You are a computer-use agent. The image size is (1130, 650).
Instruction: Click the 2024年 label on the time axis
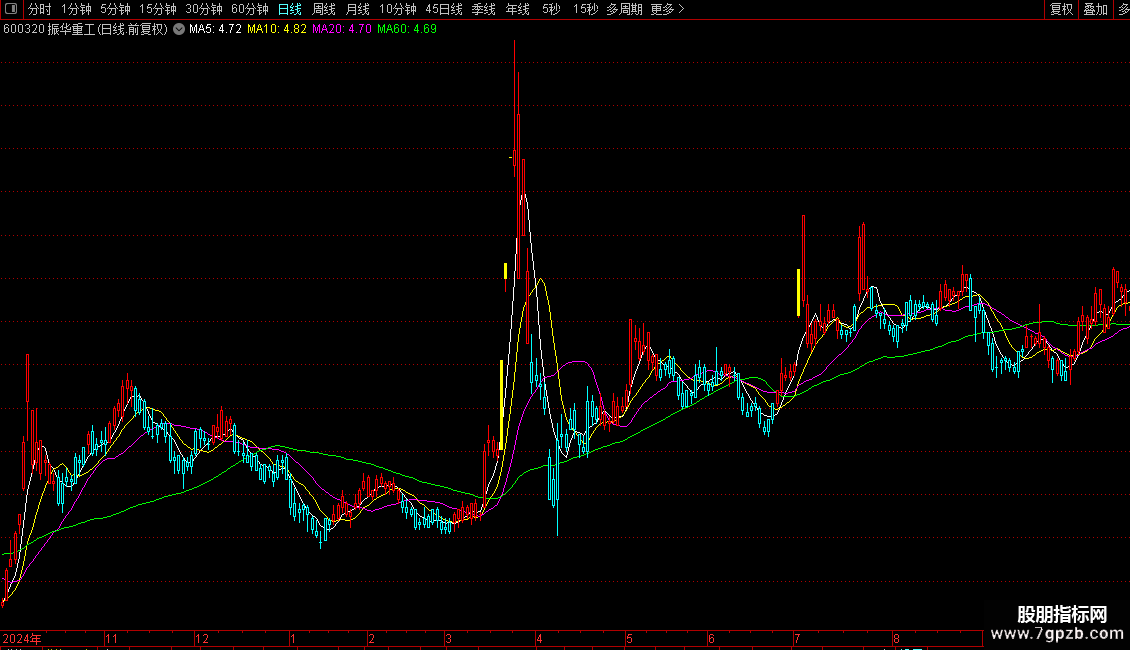[22, 638]
